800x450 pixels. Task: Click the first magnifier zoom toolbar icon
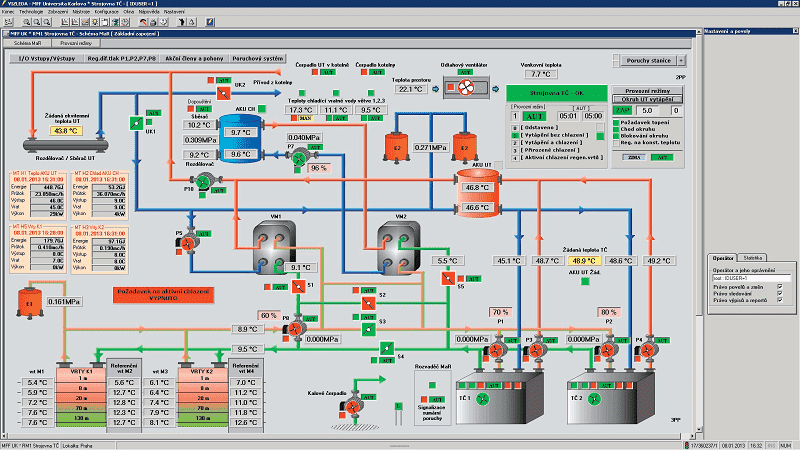coord(27,22)
